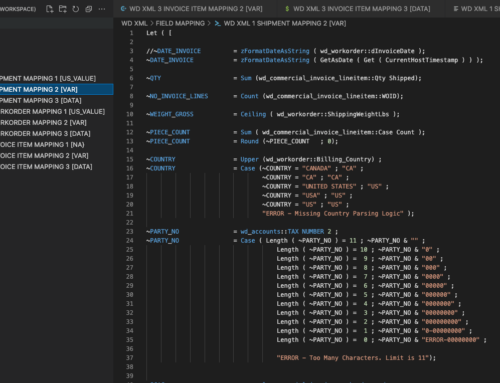The height and width of the screenshot is (383, 500).
Task: Click 'wd_accounts::TAX NUMBER 2' on line 23
Action: click(x=286, y=231)
